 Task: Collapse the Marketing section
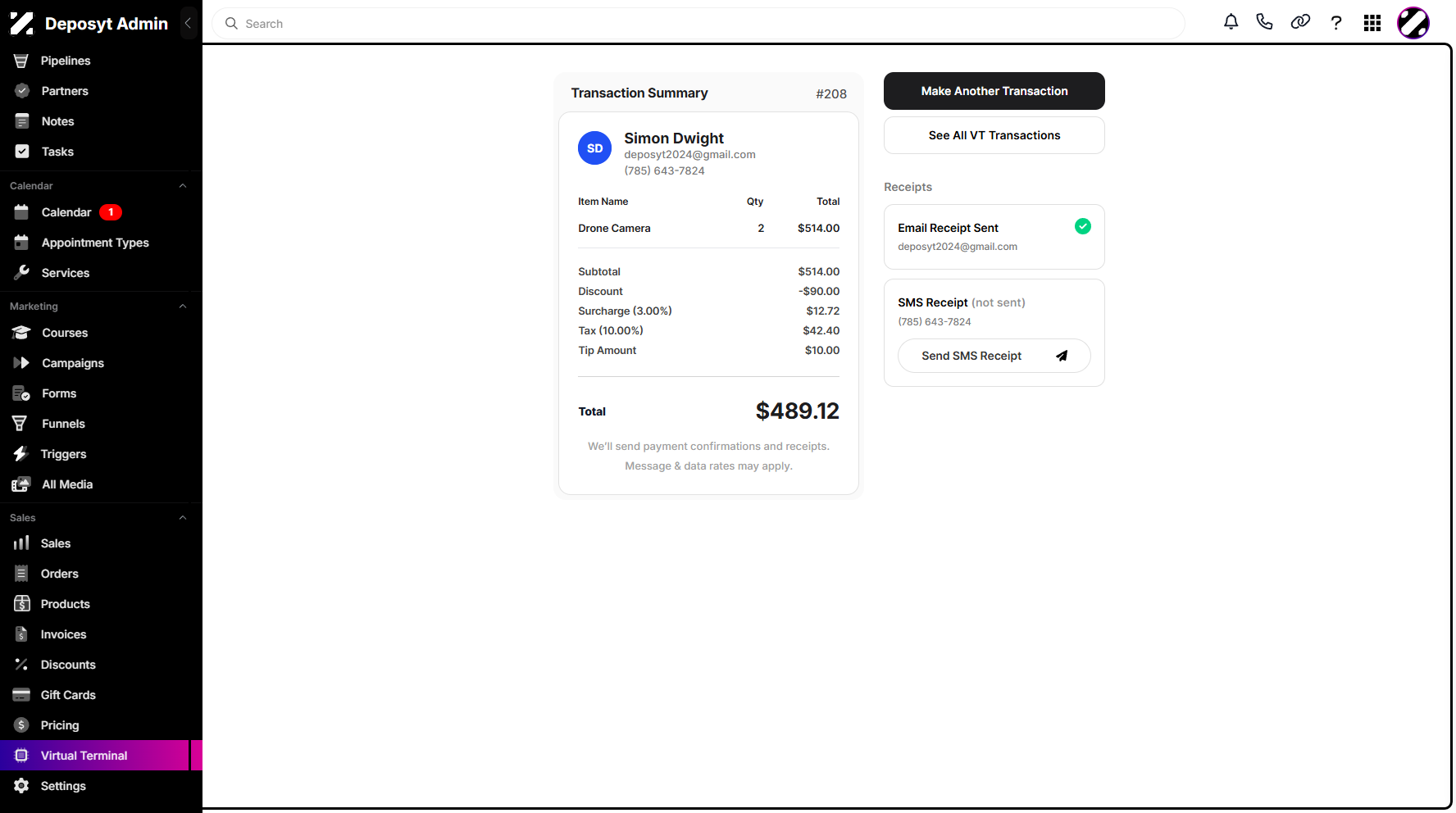tap(183, 307)
